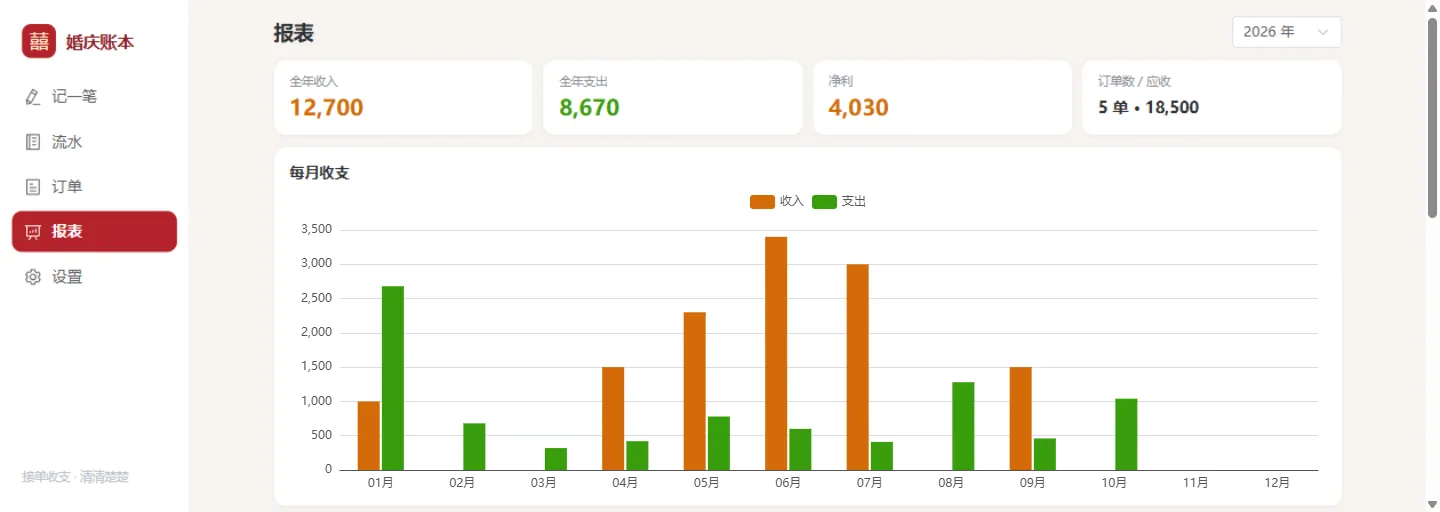Open the 订单 section
Image resolution: width=1440 pixels, height=512 pixels.
(x=94, y=187)
